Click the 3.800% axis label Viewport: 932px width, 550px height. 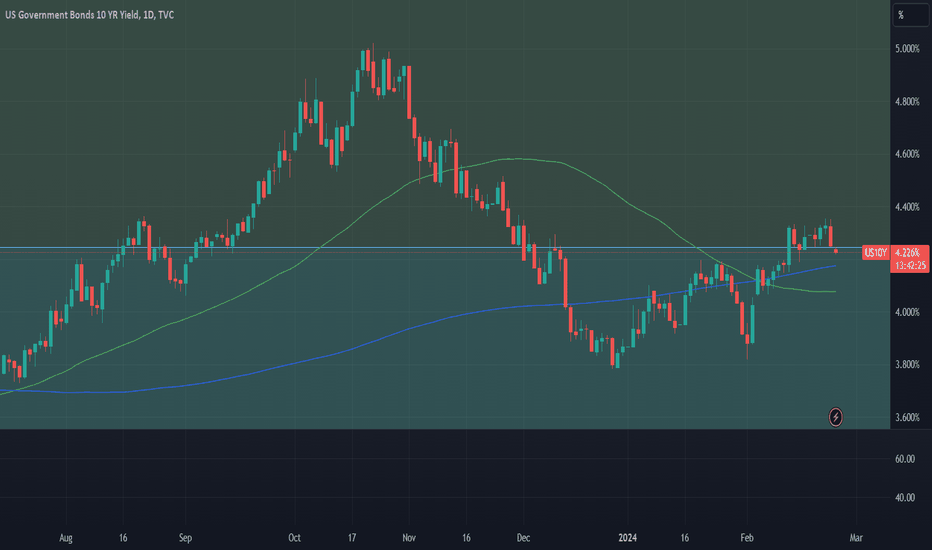(x=907, y=364)
